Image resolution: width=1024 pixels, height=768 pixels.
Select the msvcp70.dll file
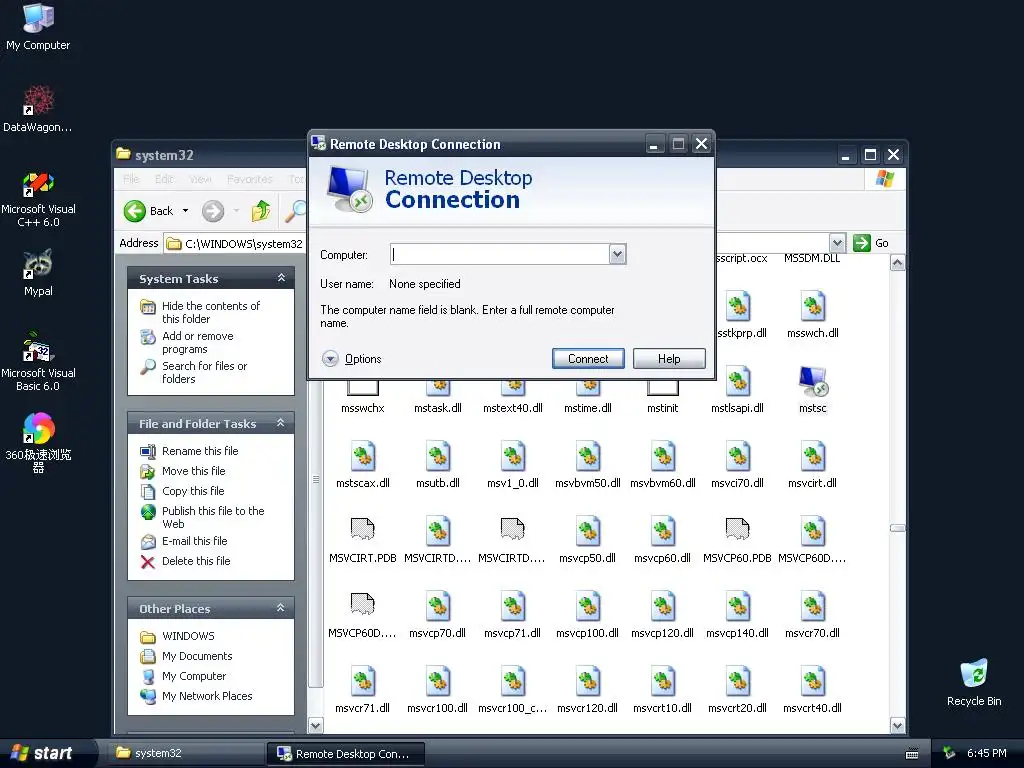tap(438, 615)
